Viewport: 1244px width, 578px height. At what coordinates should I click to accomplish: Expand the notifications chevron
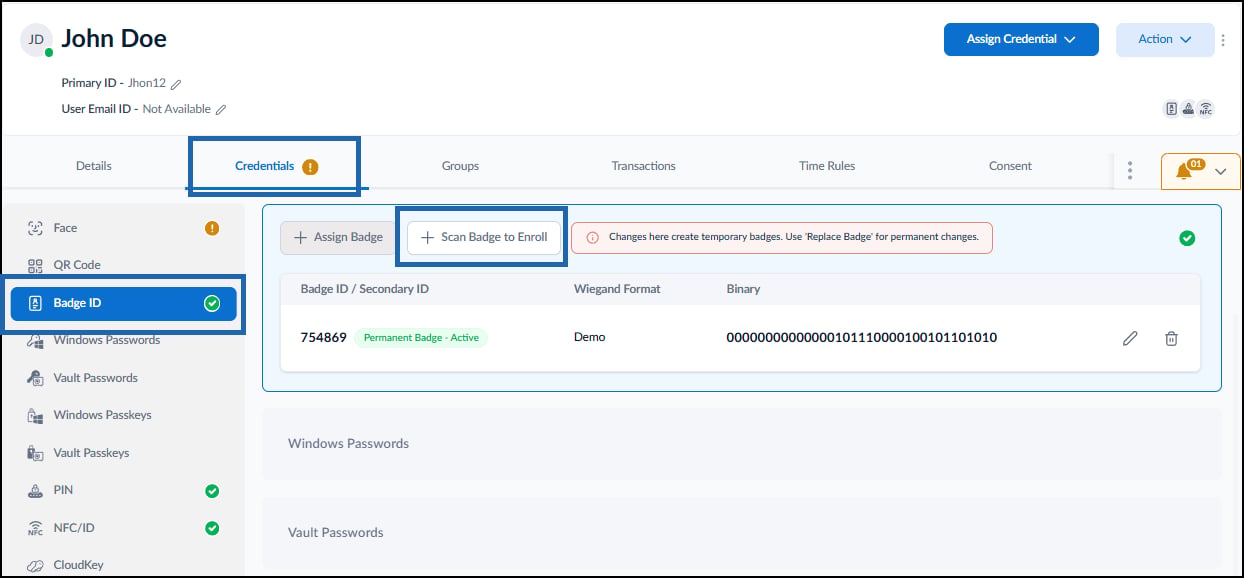[x=1220, y=172]
